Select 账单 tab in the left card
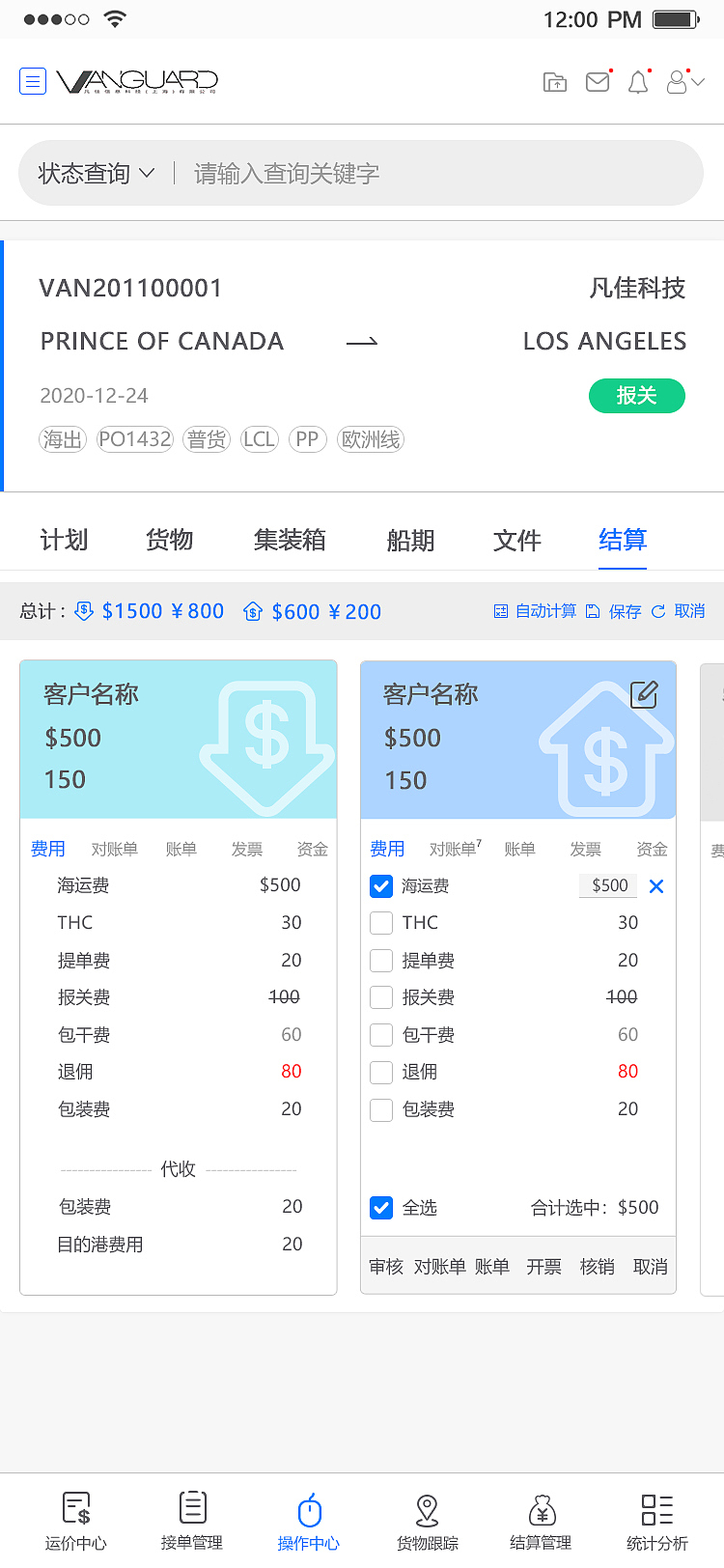The image size is (724, 1568). (181, 850)
